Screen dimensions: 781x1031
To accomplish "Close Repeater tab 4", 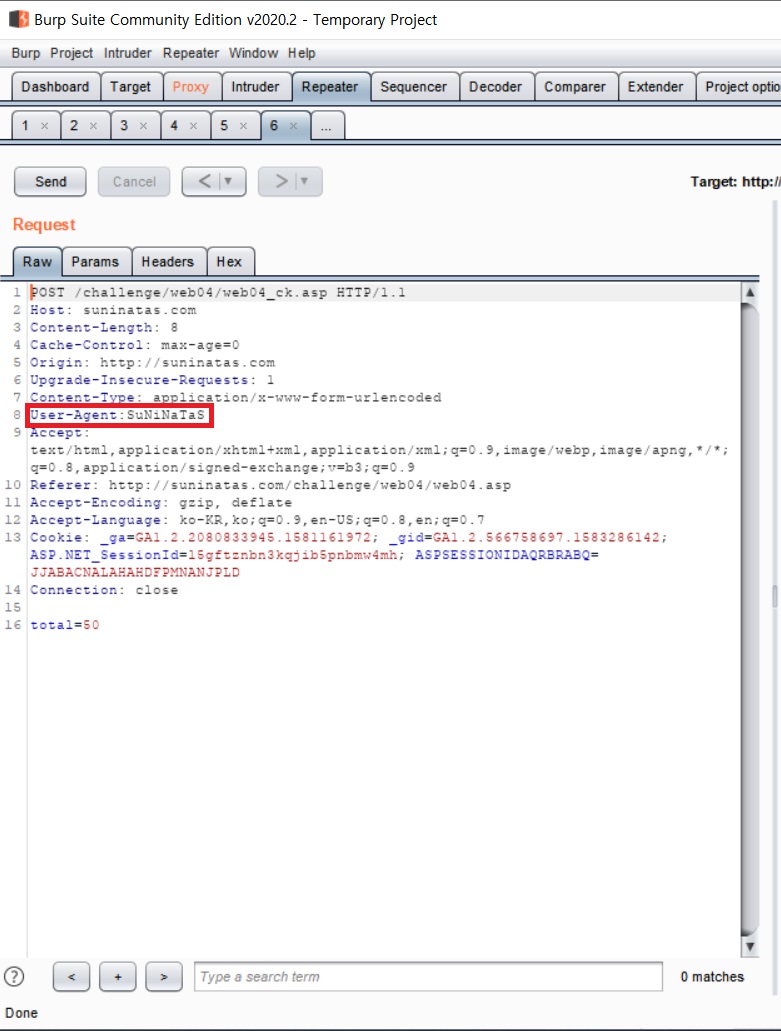I will click(193, 126).
